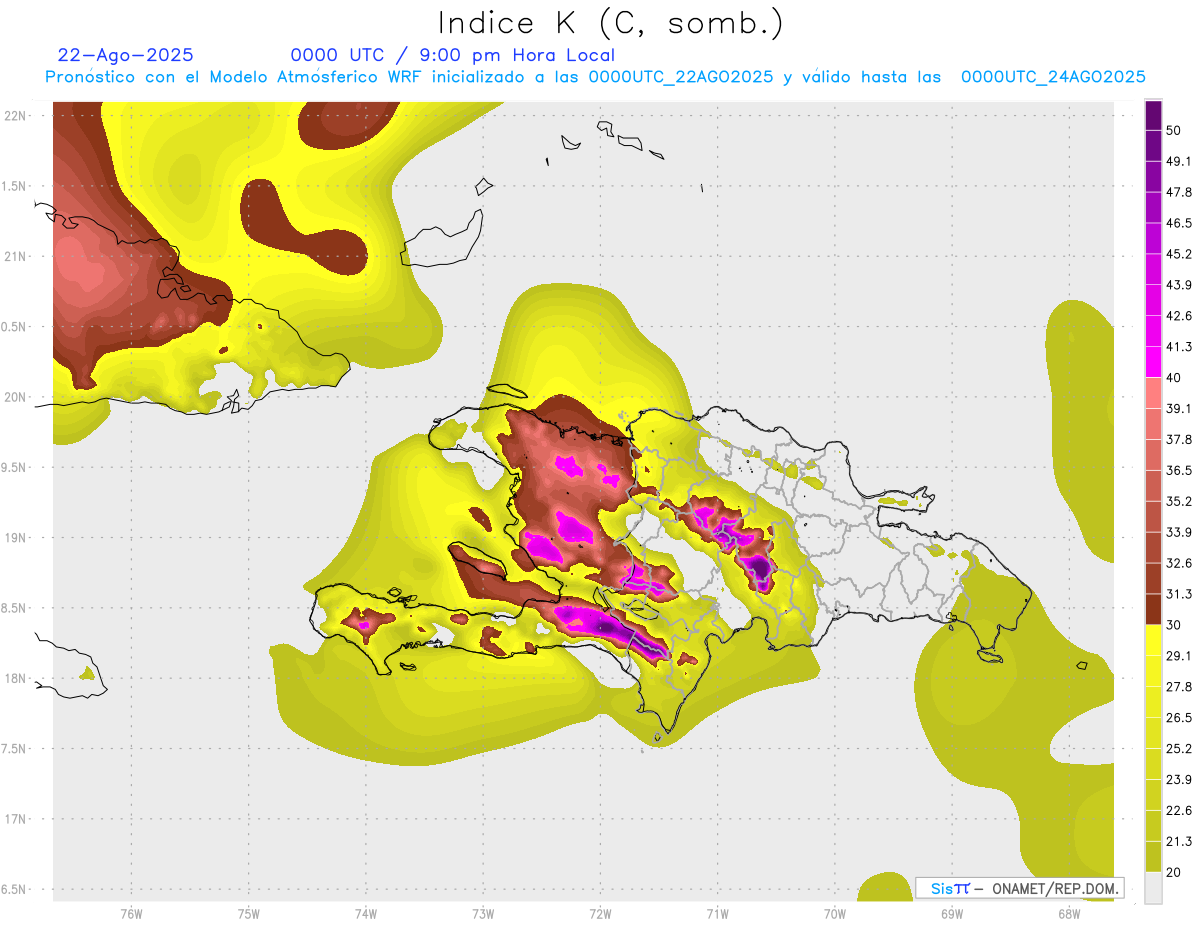Image resolution: width=1200 pixels, height=927 pixels.
Task: Click the colorbar value '45.2'
Action: click(x=1179, y=254)
